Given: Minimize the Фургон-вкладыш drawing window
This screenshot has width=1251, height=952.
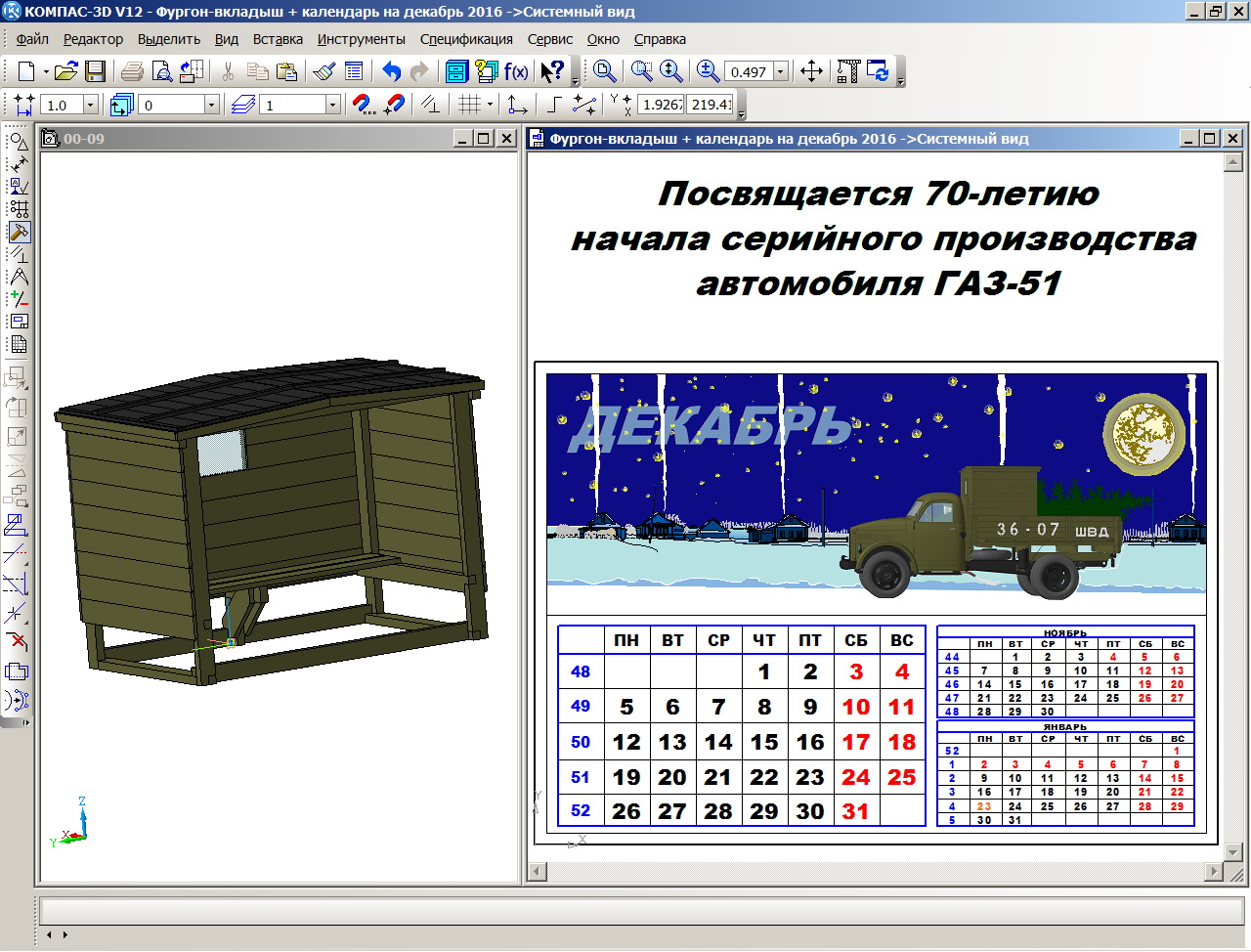Looking at the screenshot, I should pos(1188,139).
